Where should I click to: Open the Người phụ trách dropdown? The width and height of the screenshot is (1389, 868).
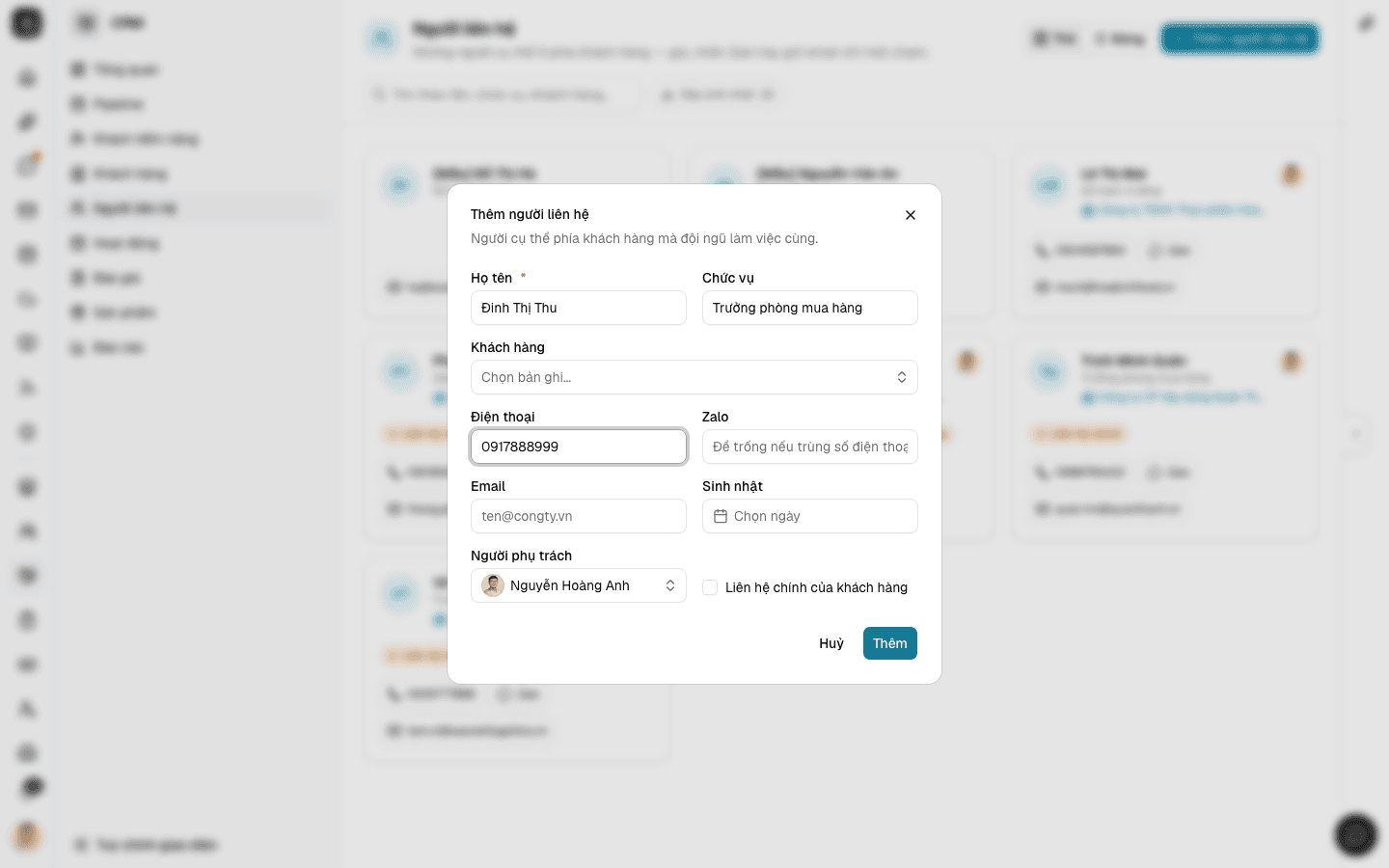pyautogui.click(x=579, y=585)
